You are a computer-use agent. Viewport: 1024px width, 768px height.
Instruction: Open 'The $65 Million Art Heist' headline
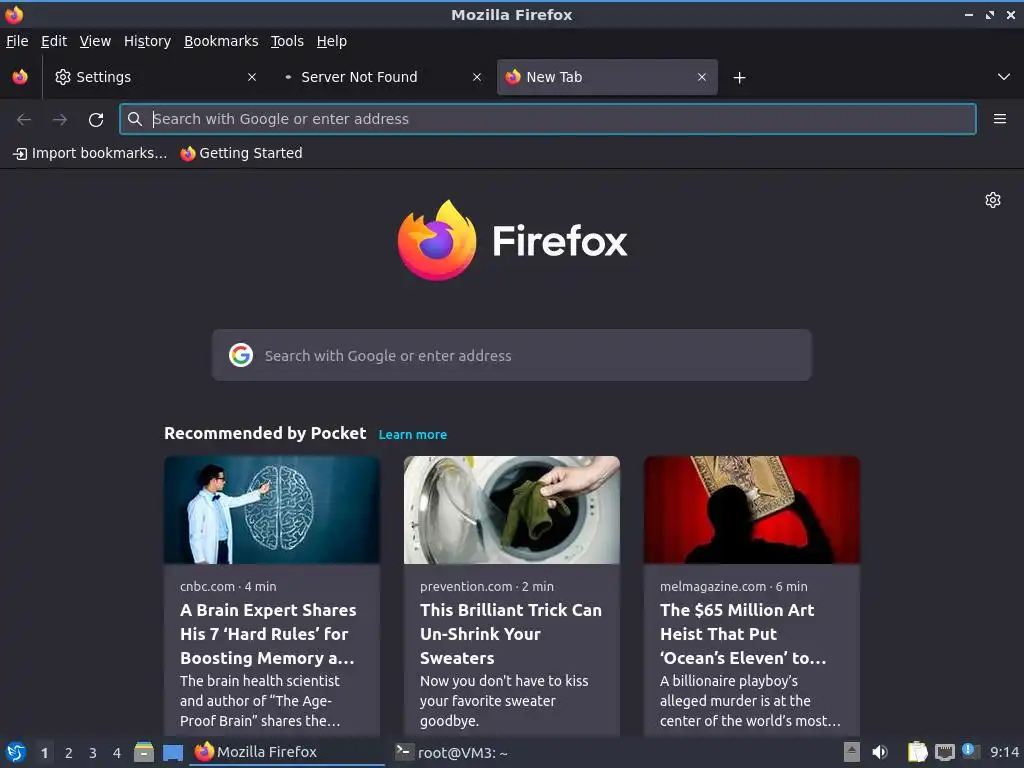click(x=743, y=634)
